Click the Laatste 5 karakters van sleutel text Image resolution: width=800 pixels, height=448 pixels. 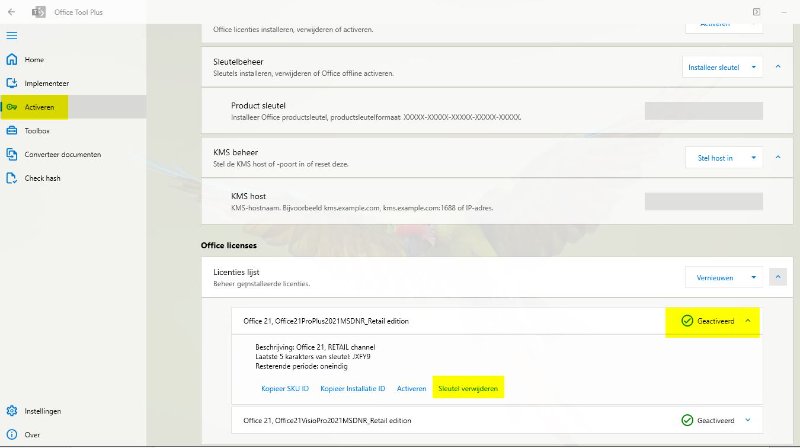(313, 357)
